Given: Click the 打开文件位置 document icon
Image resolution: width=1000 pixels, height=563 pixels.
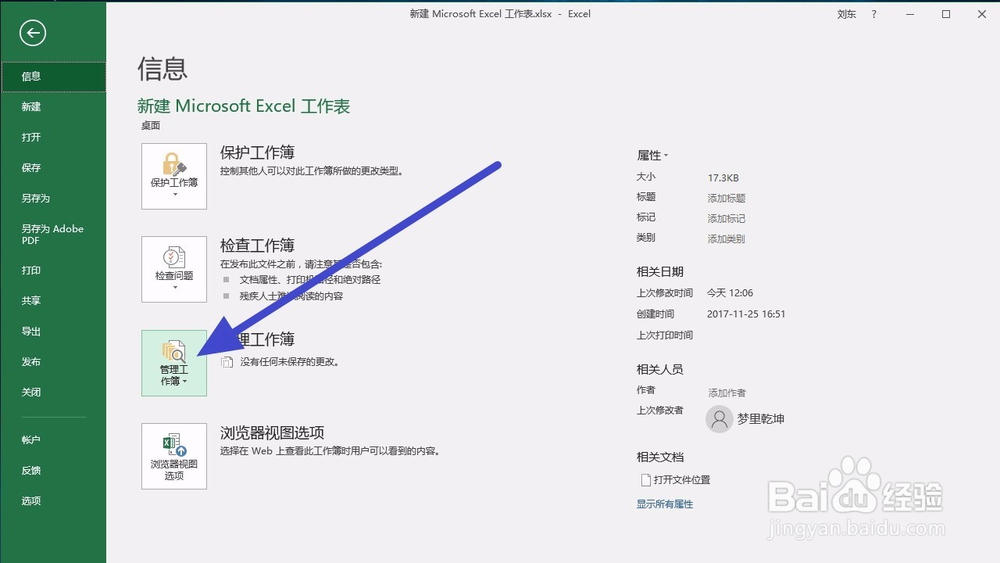Looking at the screenshot, I should click(645, 479).
